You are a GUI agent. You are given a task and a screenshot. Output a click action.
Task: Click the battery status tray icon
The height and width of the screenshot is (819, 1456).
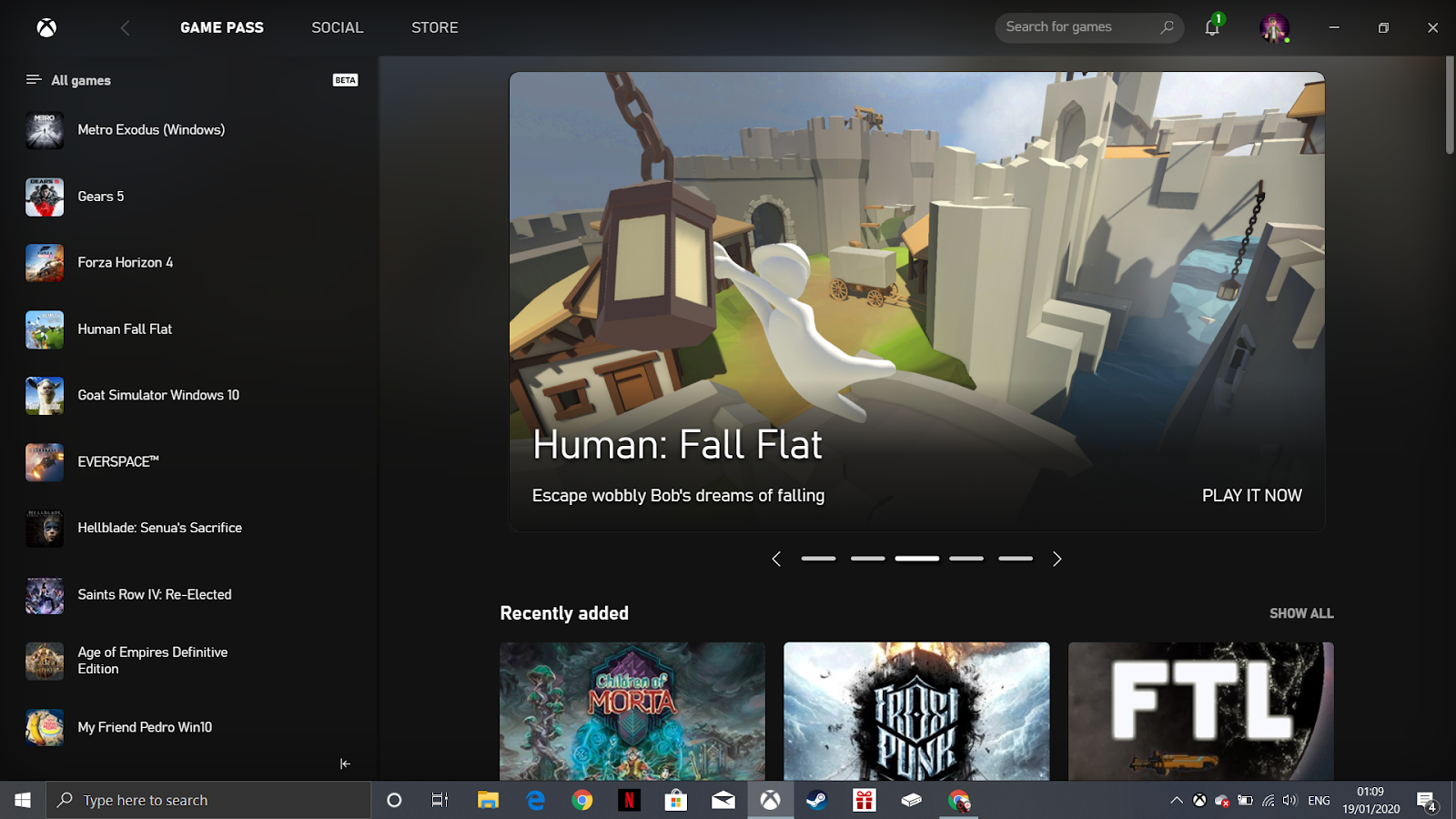[x=1245, y=801]
